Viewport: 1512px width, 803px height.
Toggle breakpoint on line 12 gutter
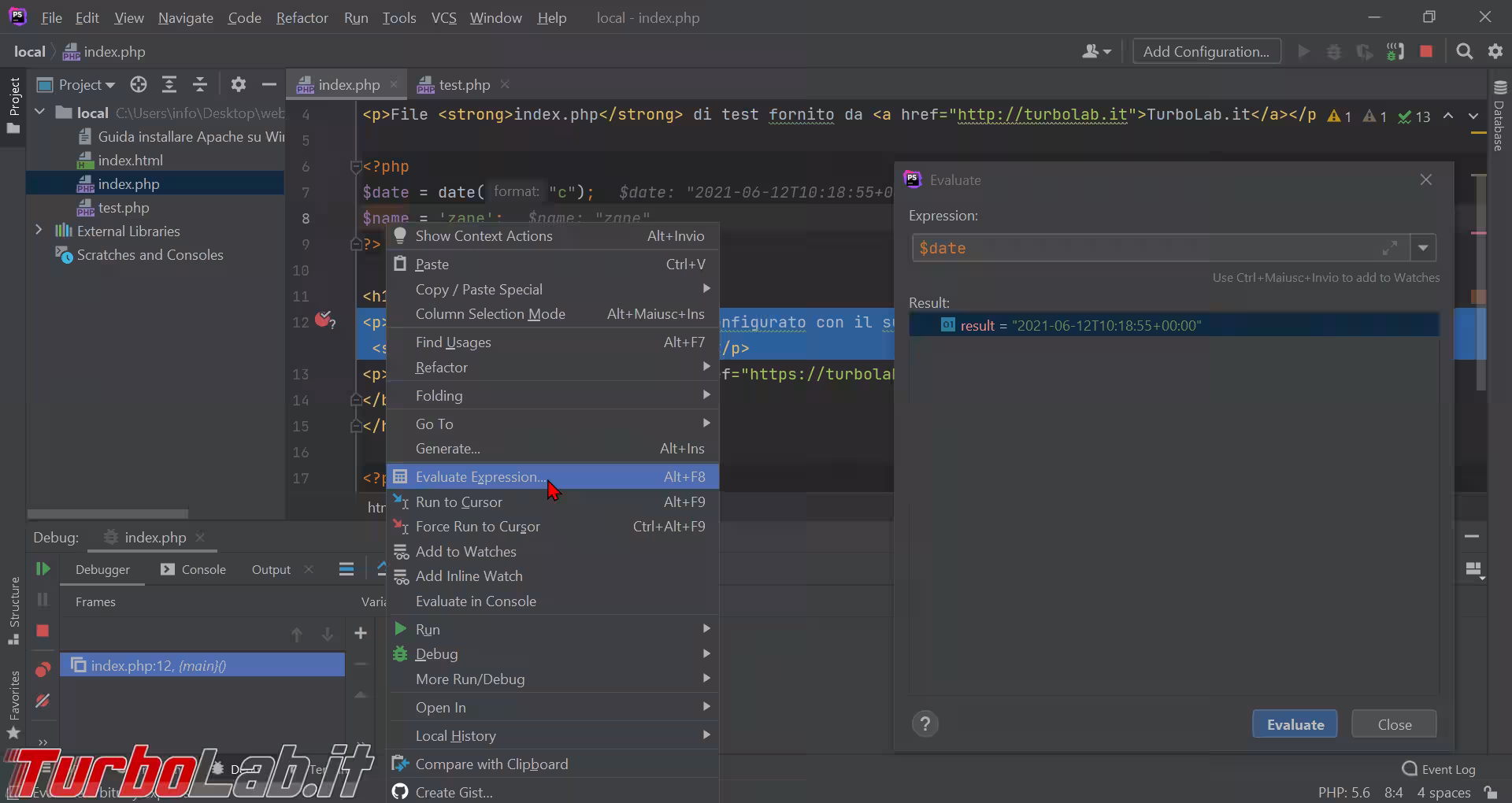click(323, 320)
